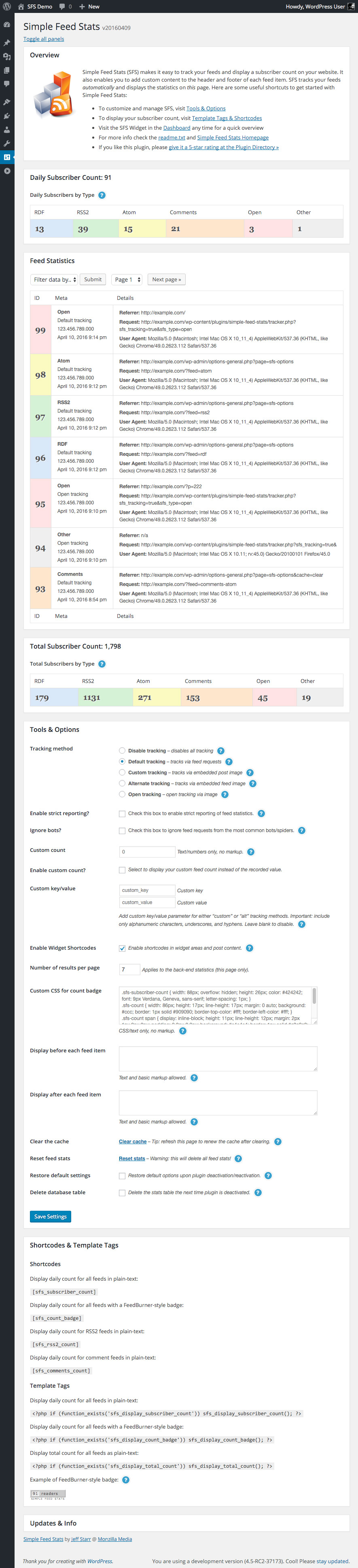Open Template Tags & Shortcodes link
This screenshot has height=1568, width=358.
tap(227, 118)
